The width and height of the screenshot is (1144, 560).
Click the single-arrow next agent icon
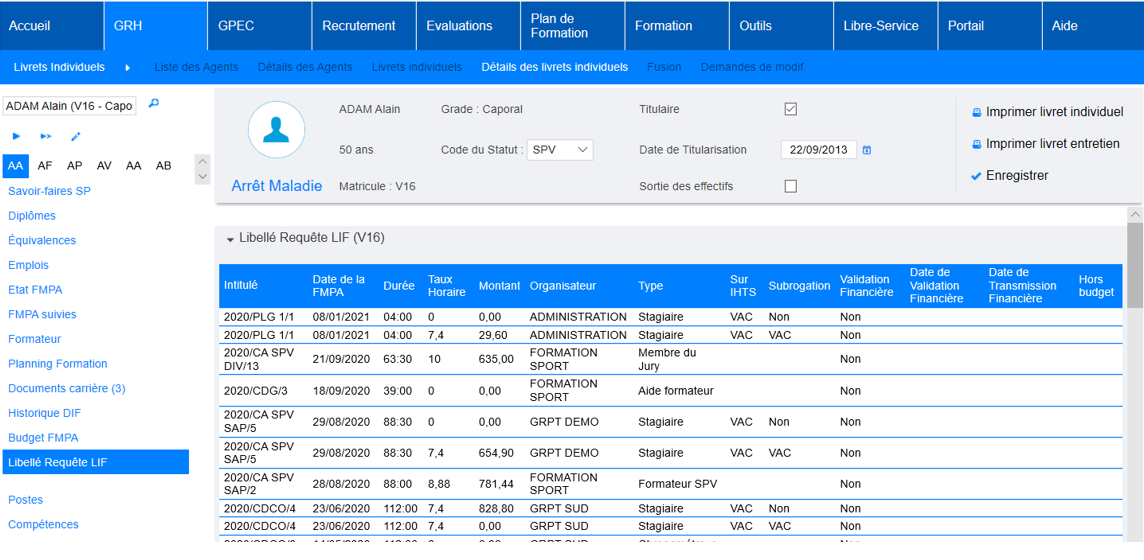click(17, 136)
